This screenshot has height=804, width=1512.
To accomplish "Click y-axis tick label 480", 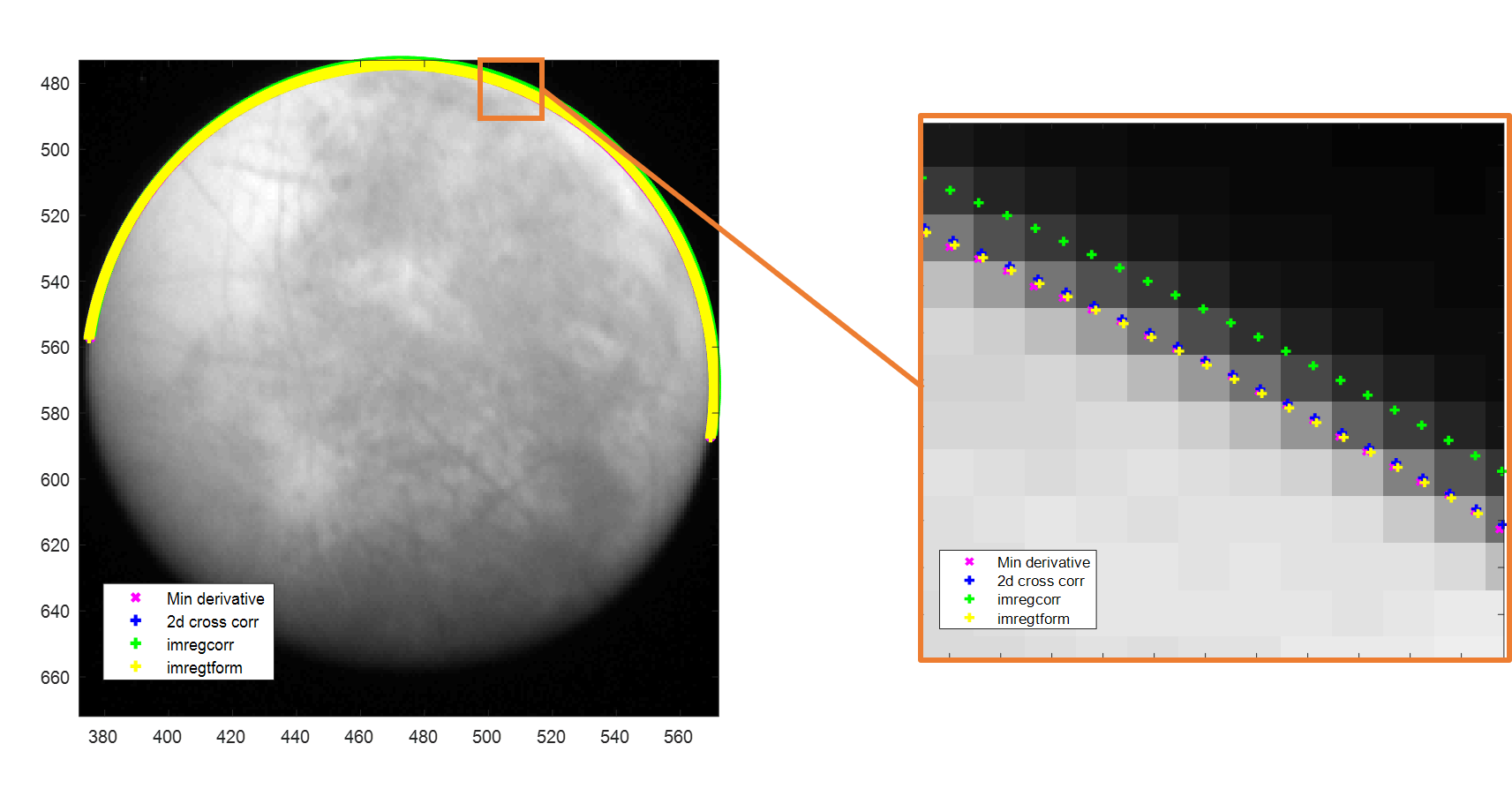I will [55, 84].
